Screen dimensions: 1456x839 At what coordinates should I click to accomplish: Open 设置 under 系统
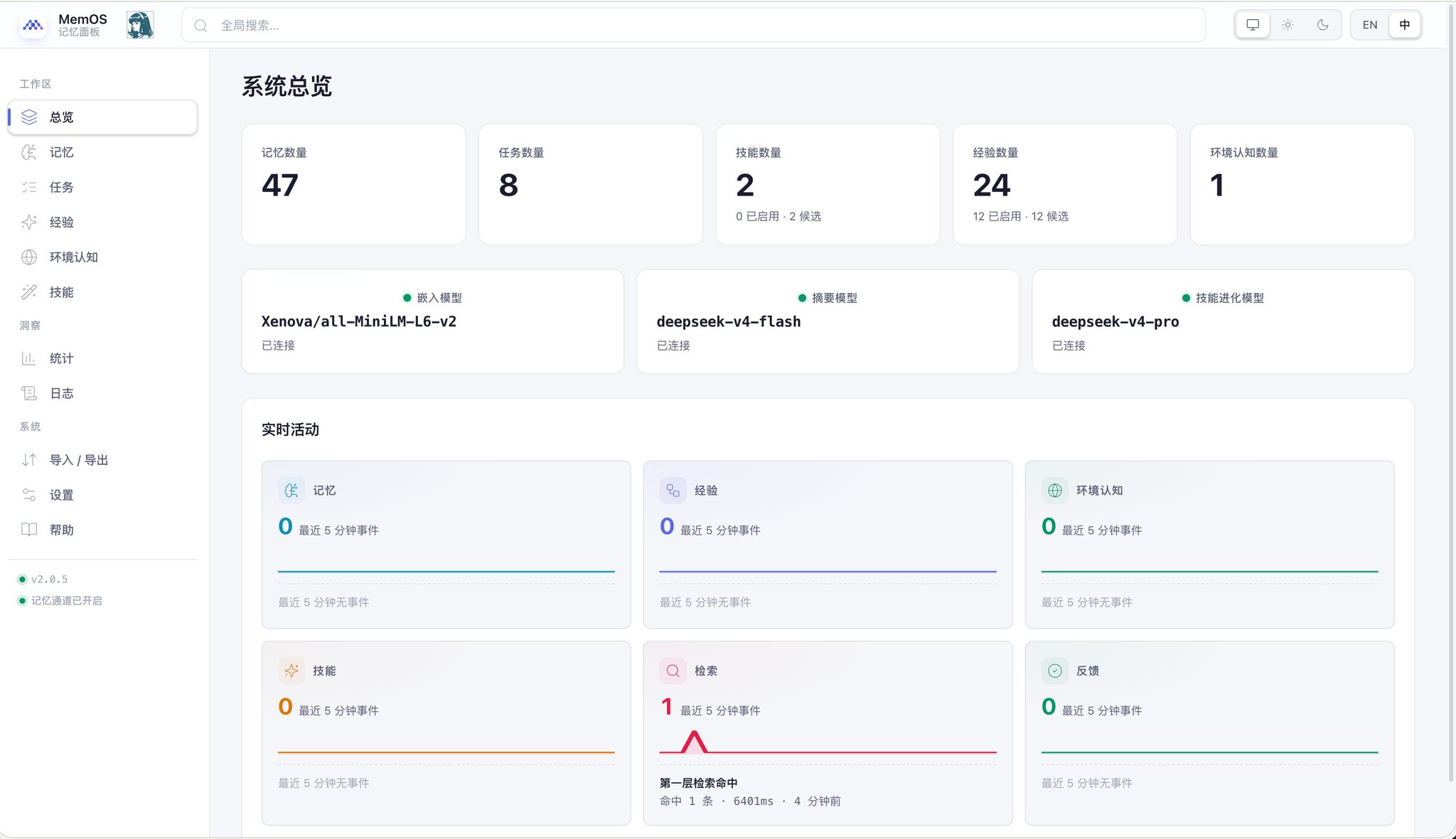click(x=102, y=495)
